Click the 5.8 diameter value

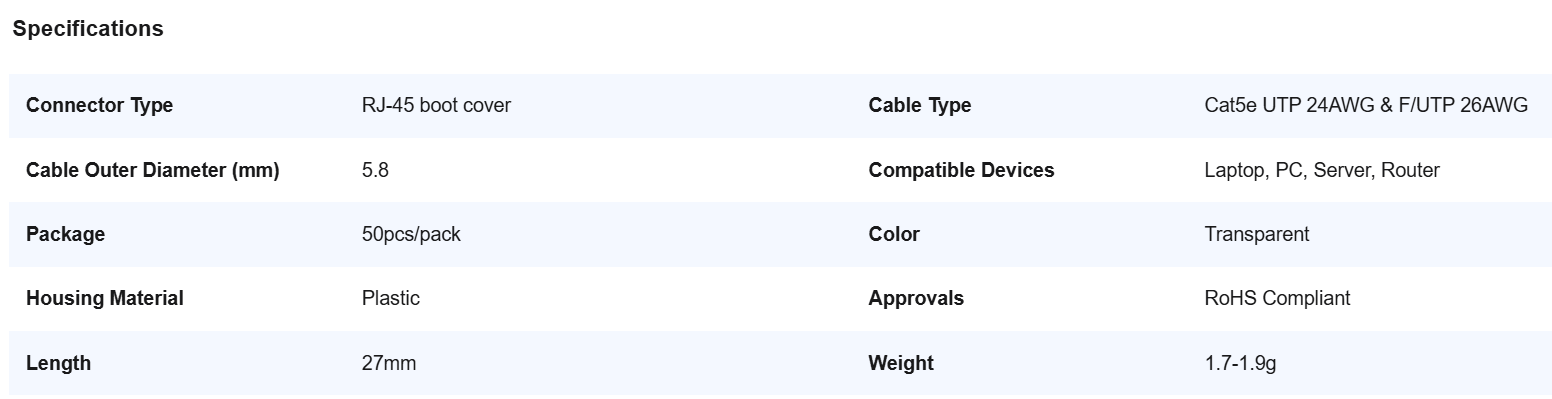pos(375,170)
